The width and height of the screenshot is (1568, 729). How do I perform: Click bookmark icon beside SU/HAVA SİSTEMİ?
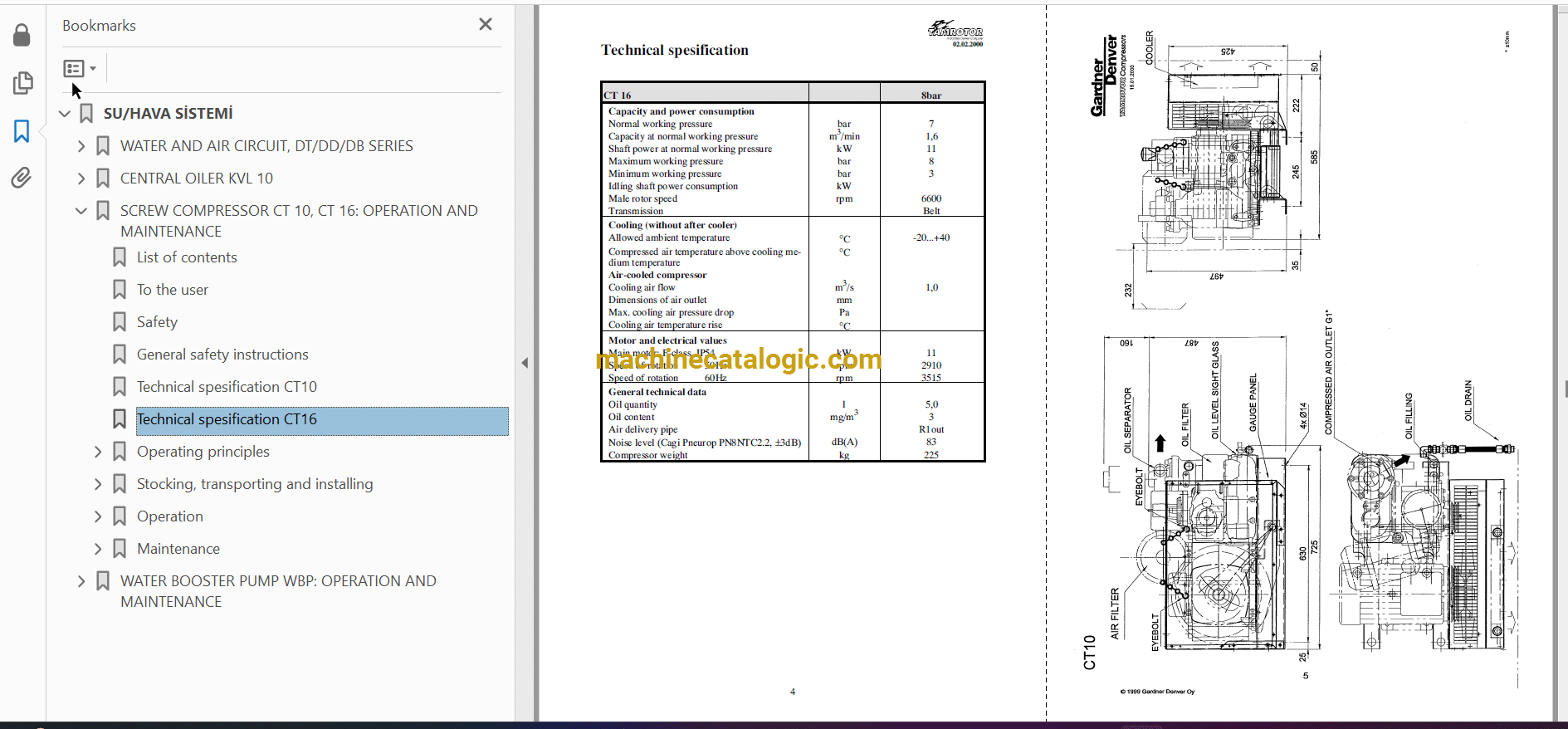click(86, 114)
